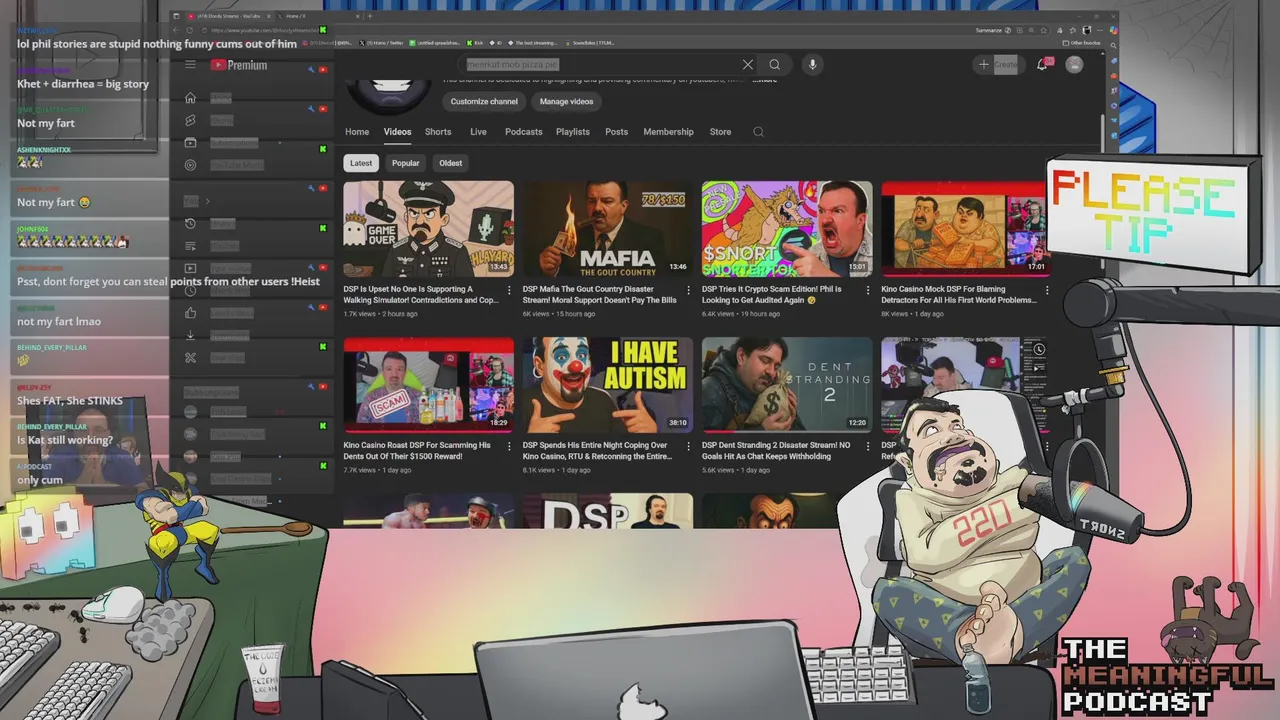Screen dimensions: 1280x720
Task: Open the History clock icon in the sidebar
Action: tap(190, 223)
